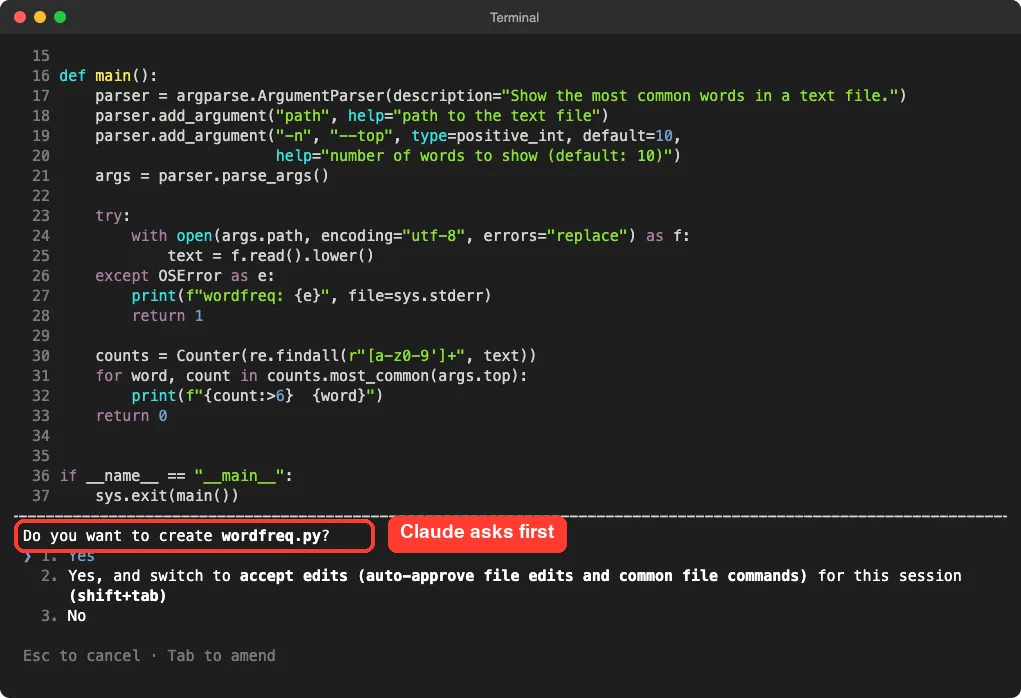Click the 'Do you want to create wordfreq.py?' prompt
Viewport: 1021px width, 698px height.
(176, 536)
